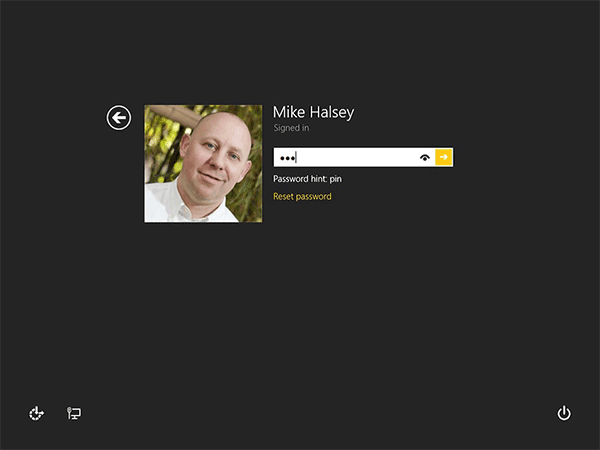Focus the password input field

click(354, 157)
